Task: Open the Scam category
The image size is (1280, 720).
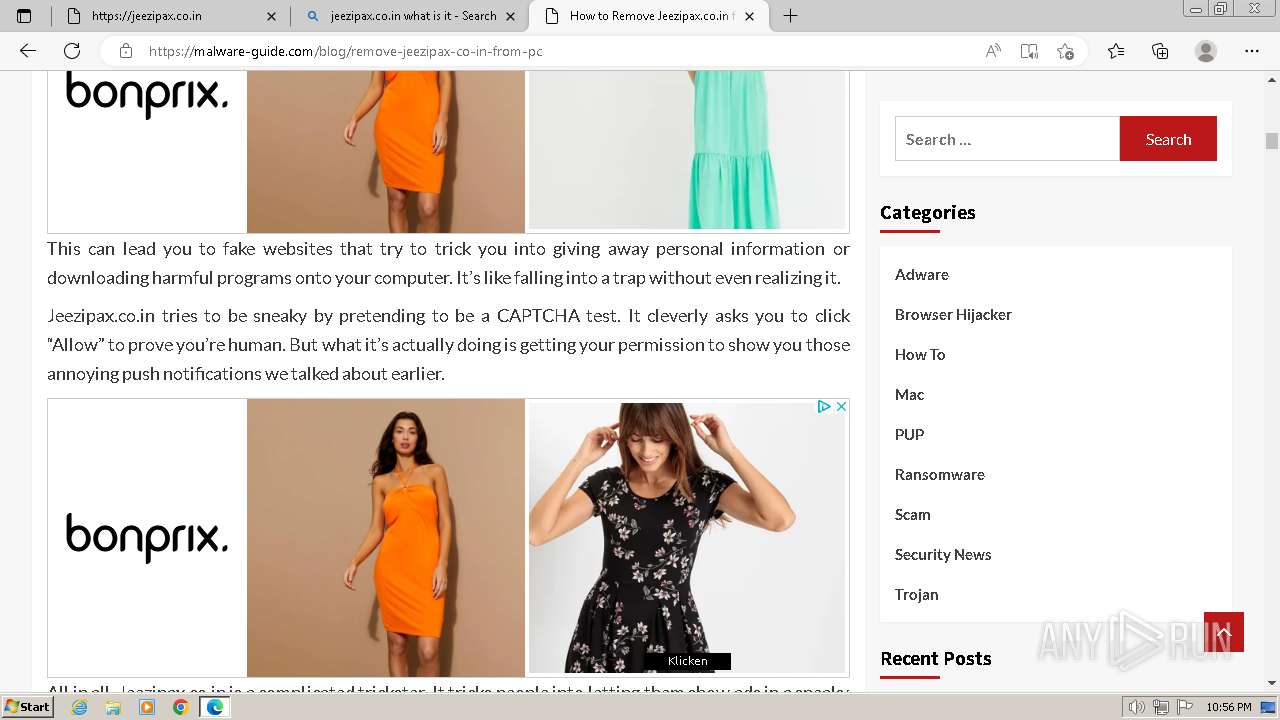Action: pos(912,514)
